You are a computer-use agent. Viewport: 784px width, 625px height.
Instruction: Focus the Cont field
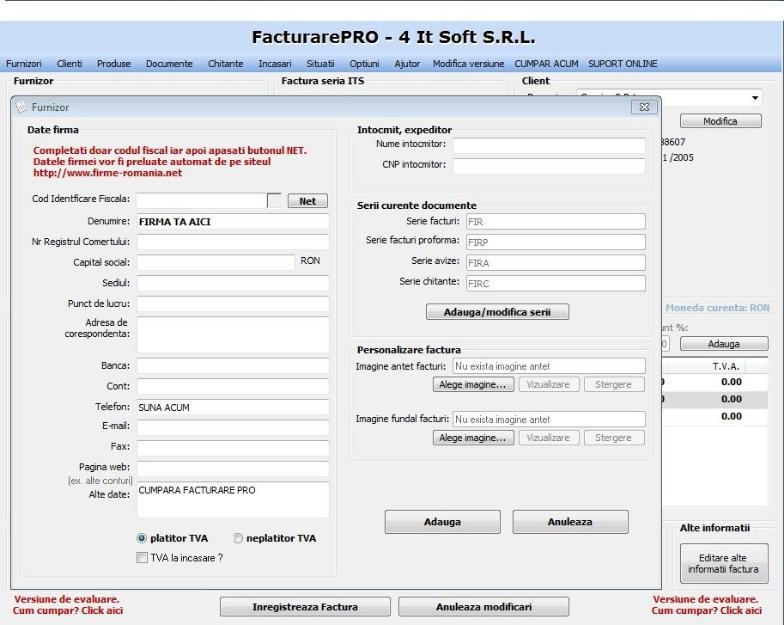coord(232,386)
